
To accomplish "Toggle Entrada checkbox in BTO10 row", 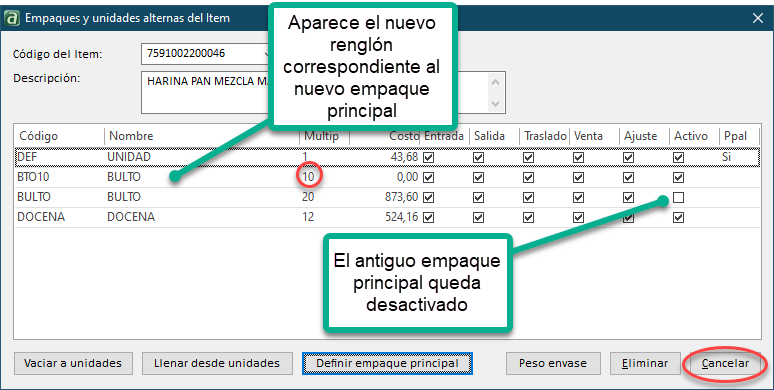I will [428, 177].
